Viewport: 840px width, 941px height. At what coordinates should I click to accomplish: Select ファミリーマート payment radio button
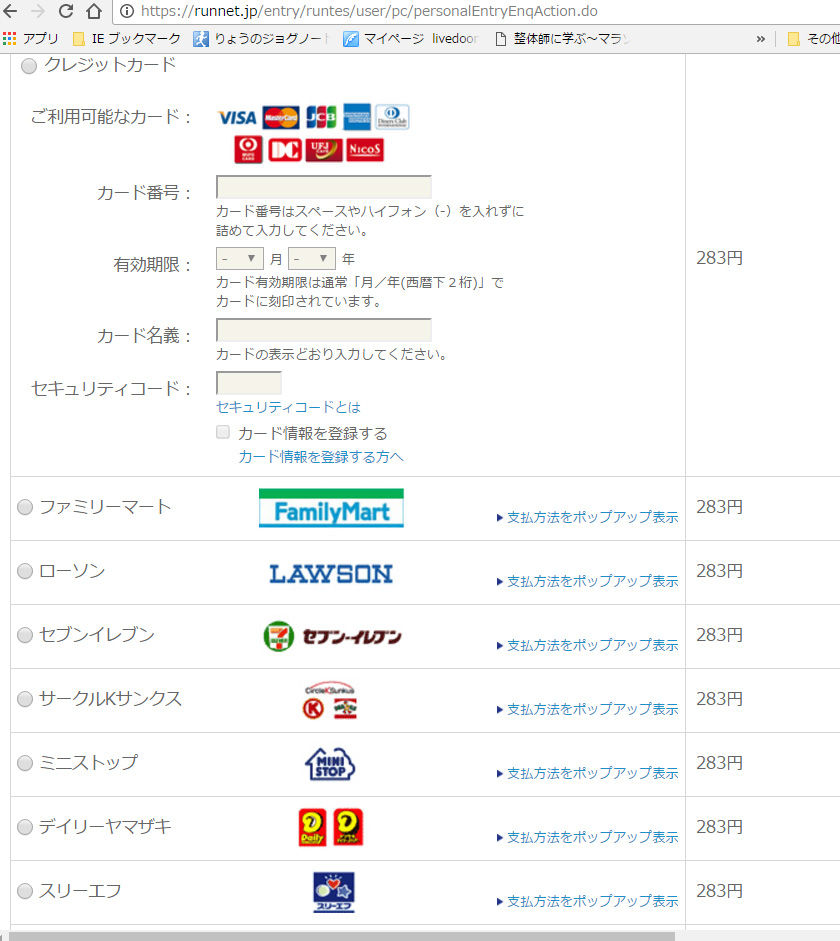pyautogui.click(x=25, y=507)
